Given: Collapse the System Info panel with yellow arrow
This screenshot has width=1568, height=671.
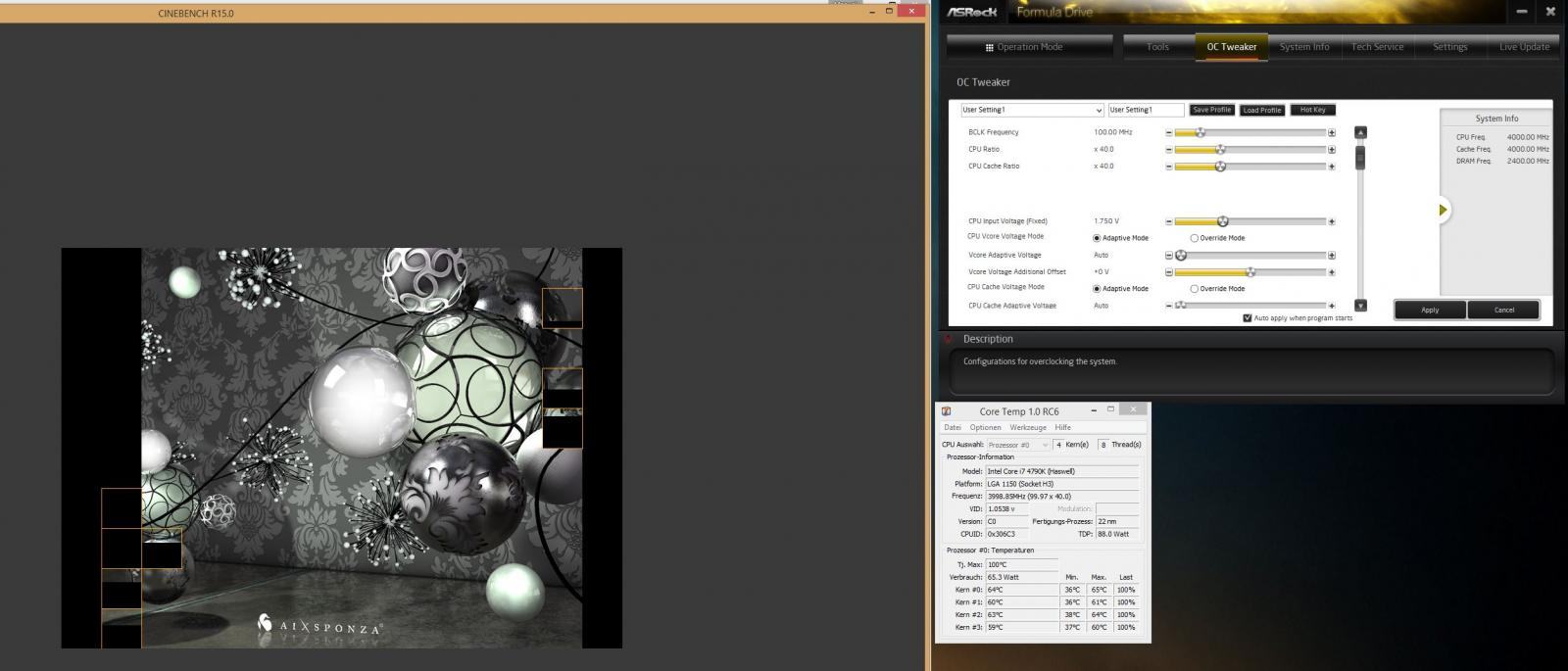Looking at the screenshot, I should pyautogui.click(x=1443, y=211).
